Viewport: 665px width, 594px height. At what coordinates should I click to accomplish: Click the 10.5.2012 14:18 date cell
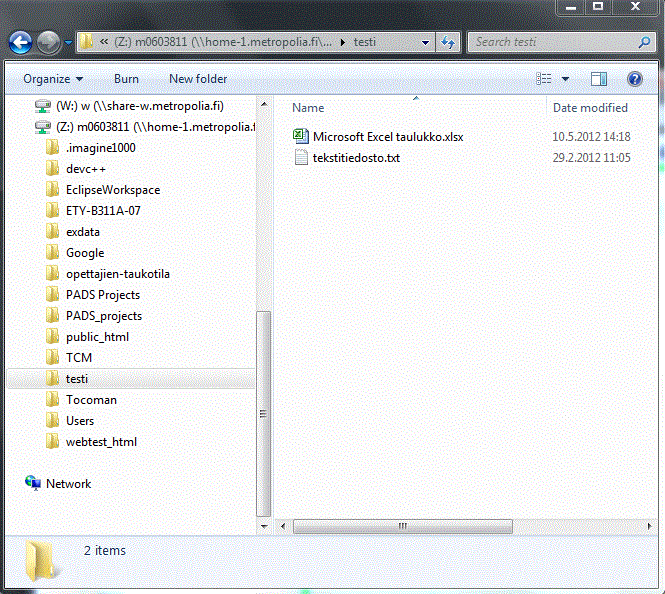[x=591, y=137]
